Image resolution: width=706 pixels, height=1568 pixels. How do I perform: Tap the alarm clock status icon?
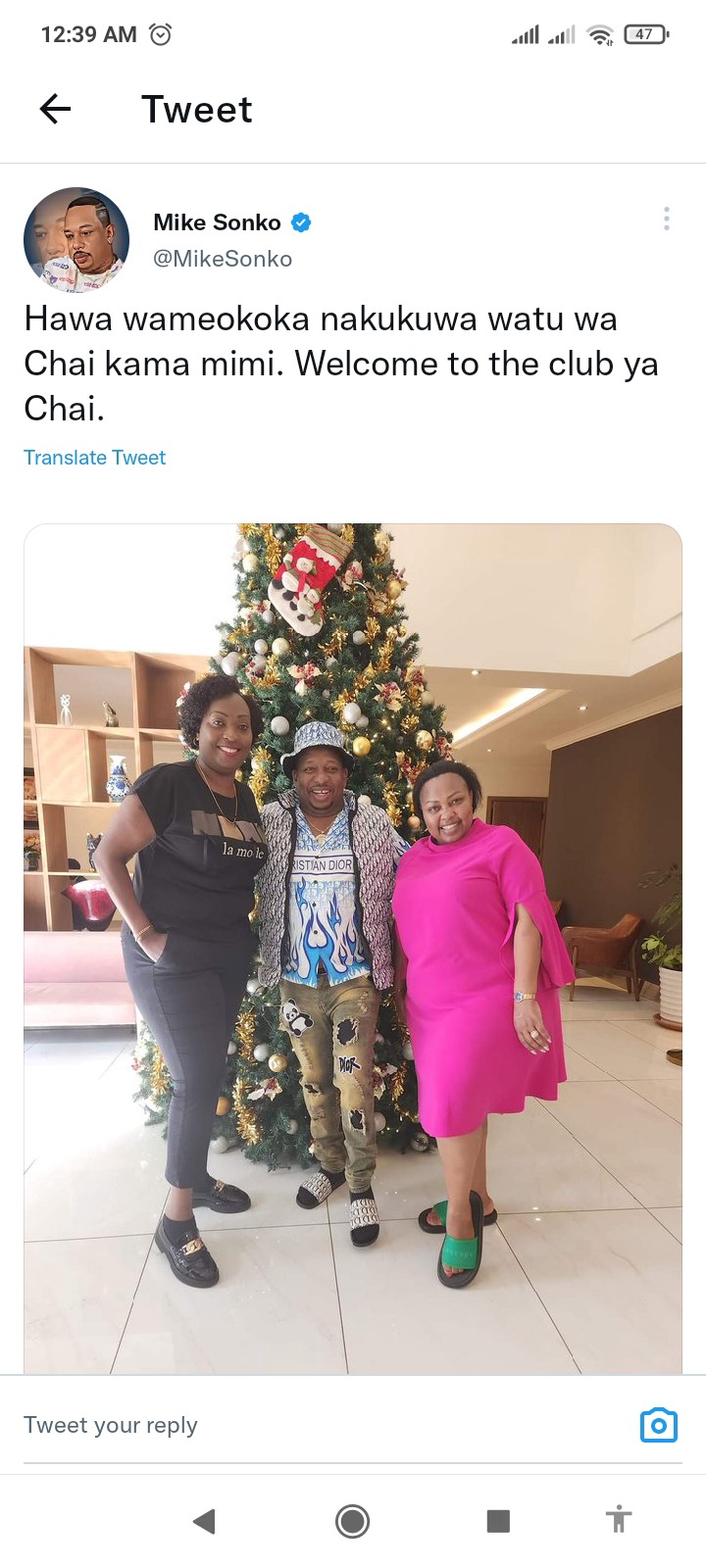pos(160,34)
